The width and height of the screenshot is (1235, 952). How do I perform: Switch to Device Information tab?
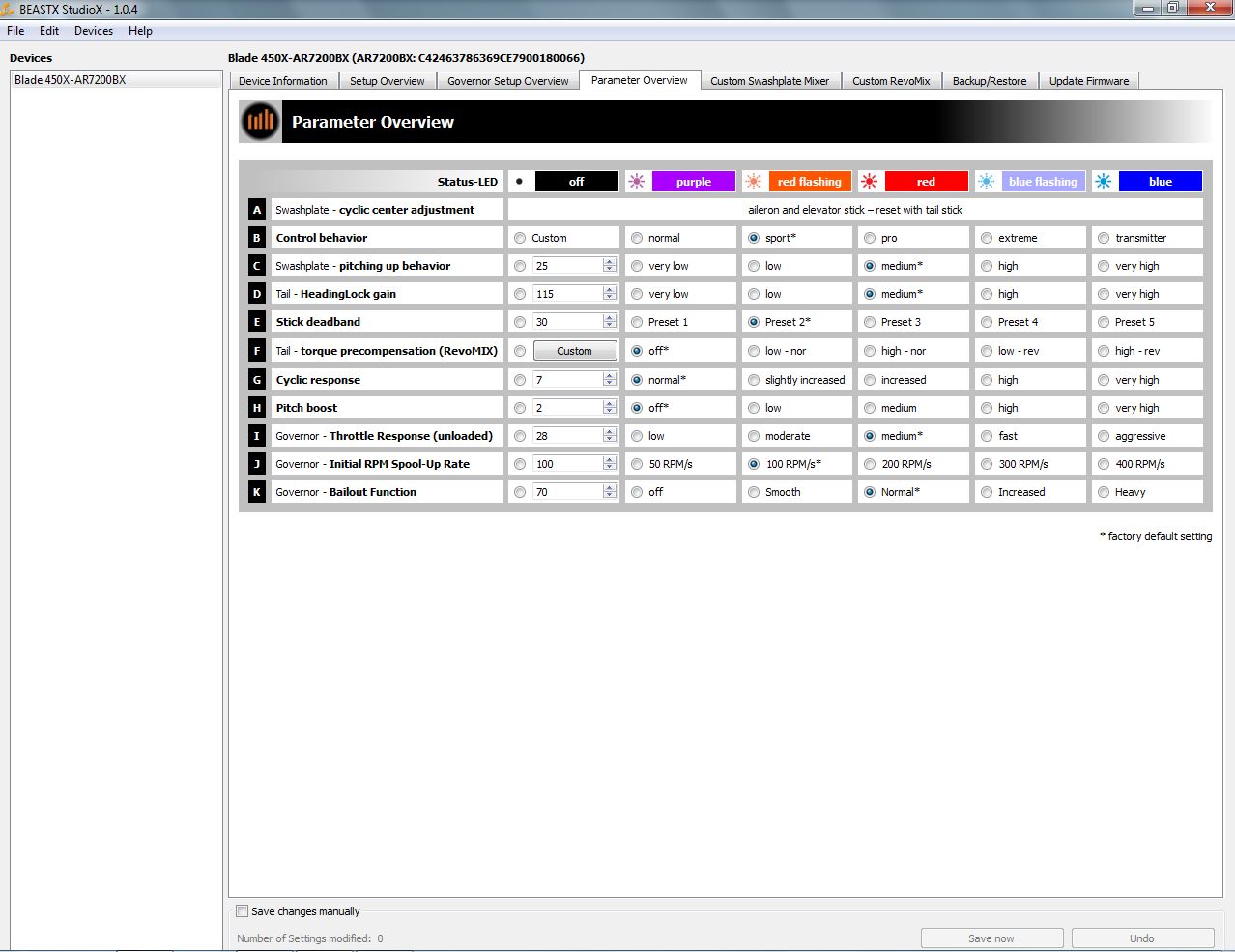point(283,81)
